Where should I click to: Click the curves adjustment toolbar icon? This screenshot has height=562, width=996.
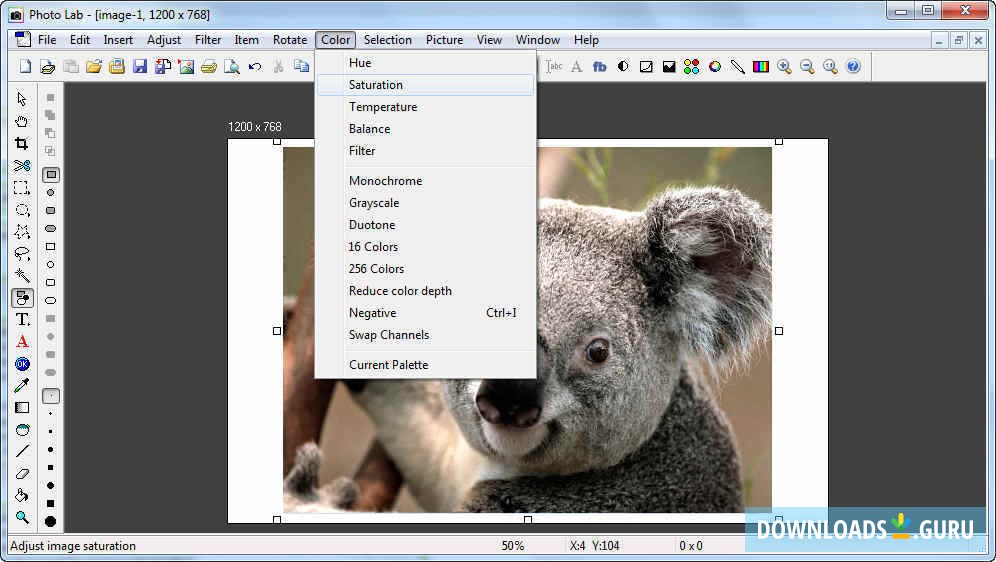[646, 66]
